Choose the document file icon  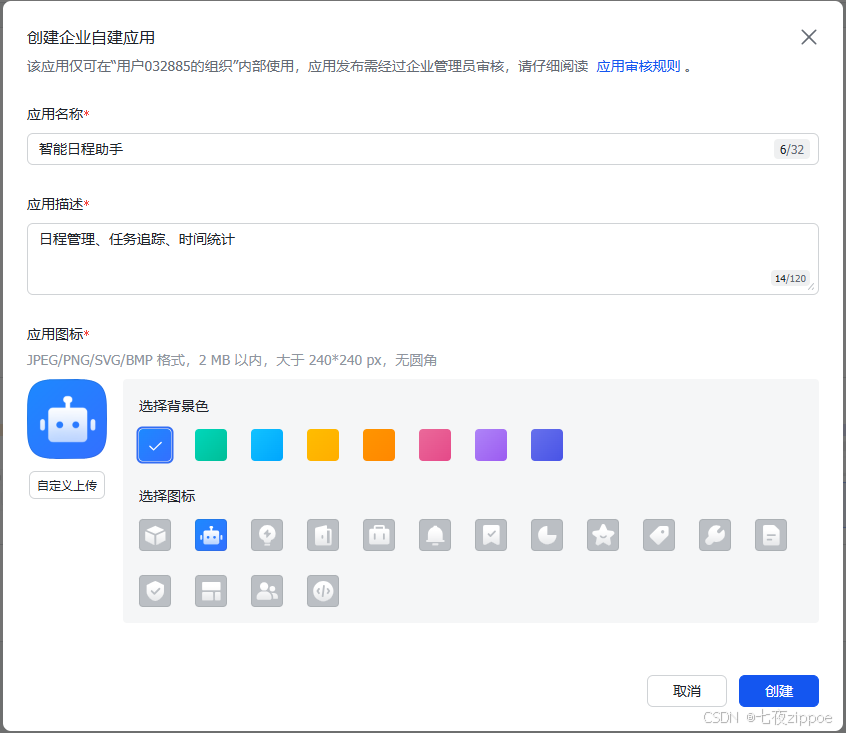tap(771, 535)
